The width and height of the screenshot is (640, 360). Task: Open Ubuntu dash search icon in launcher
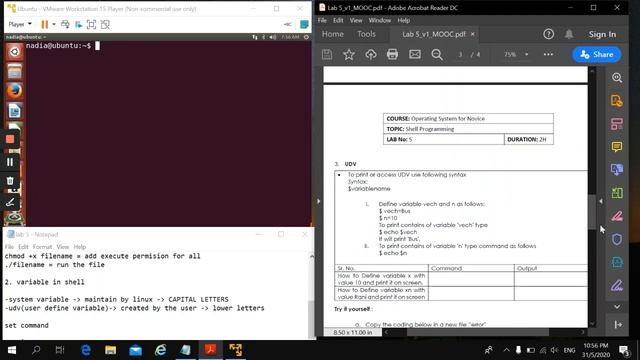[14, 52]
